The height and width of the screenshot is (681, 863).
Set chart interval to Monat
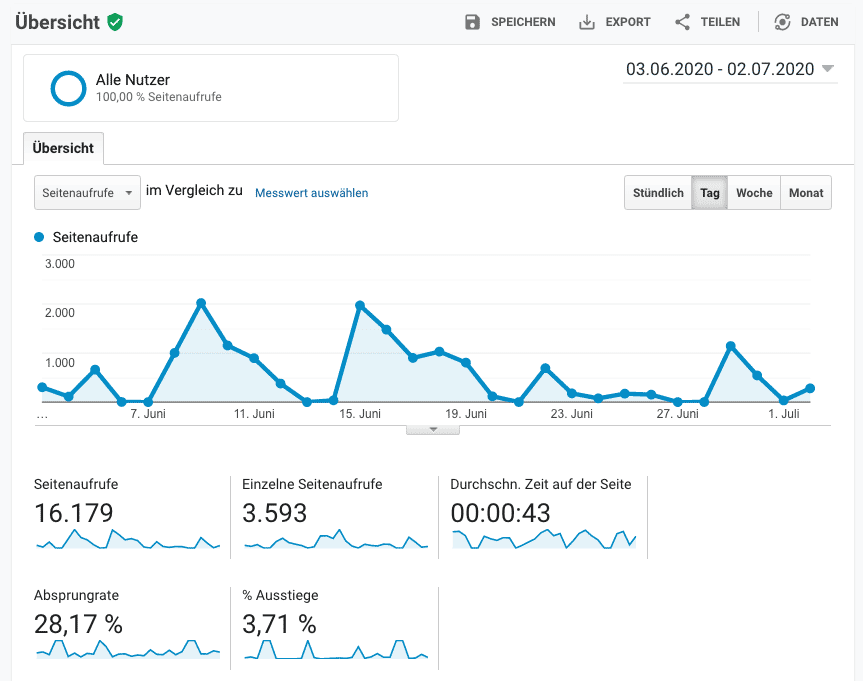tap(806, 193)
